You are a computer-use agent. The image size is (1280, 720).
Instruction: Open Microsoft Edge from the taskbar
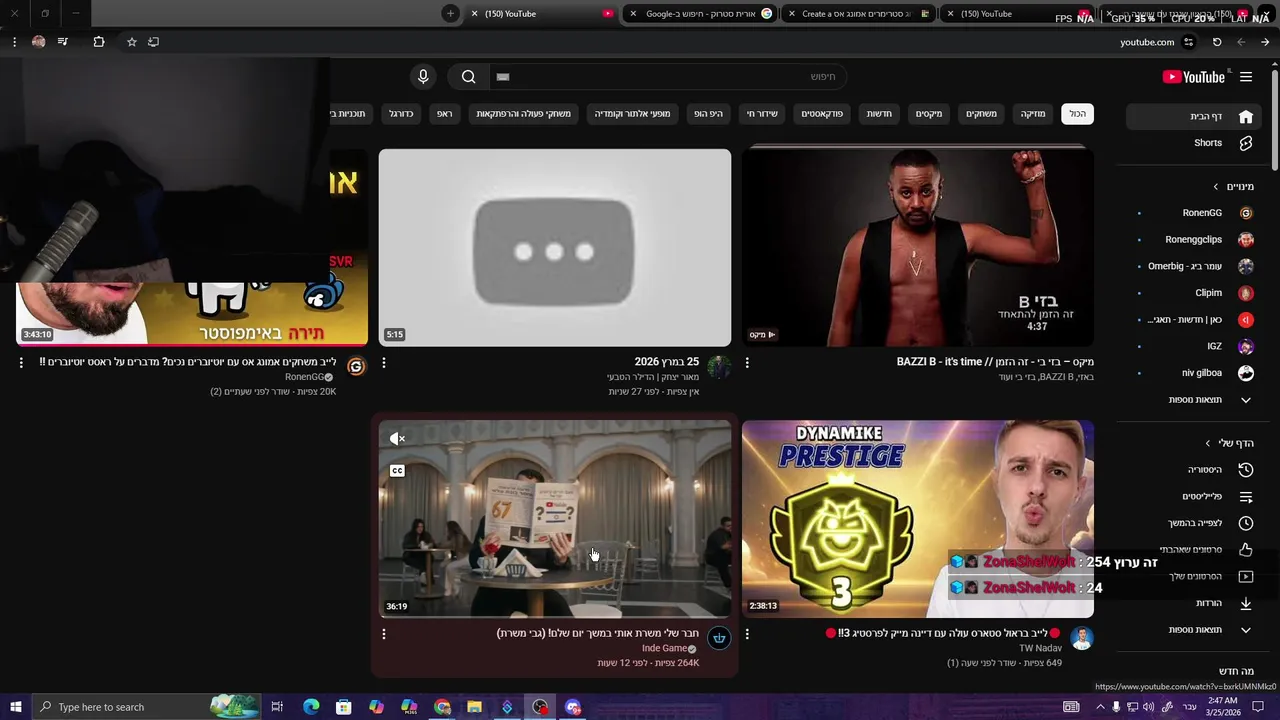click(x=311, y=707)
